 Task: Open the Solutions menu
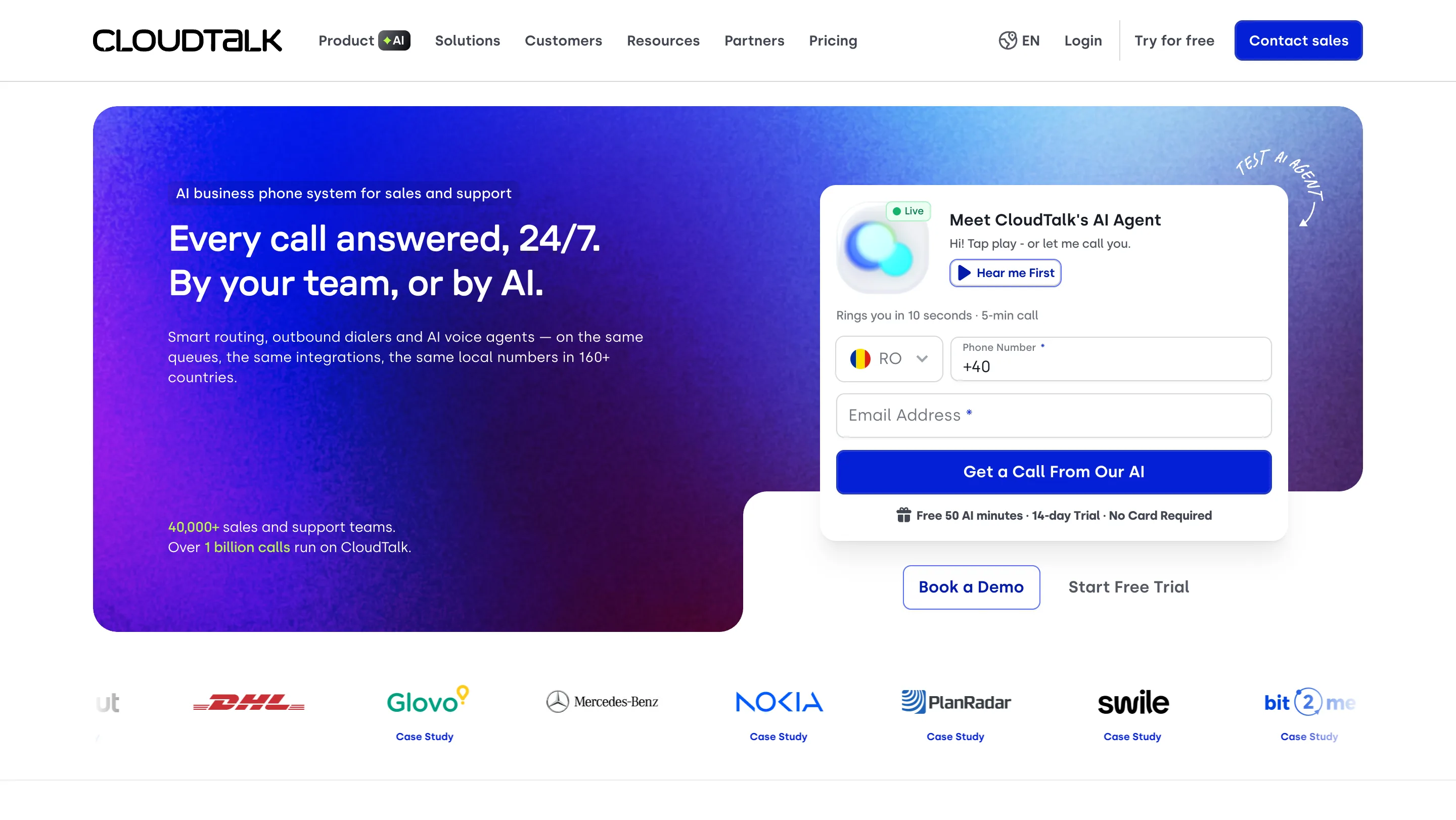(x=468, y=40)
